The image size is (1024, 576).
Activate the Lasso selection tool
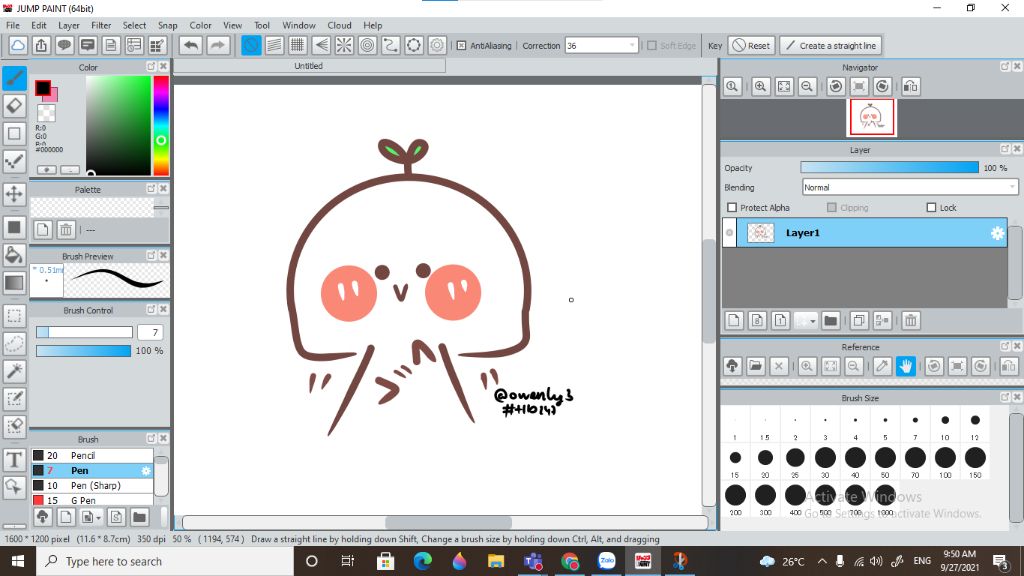[x=14, y=344]
